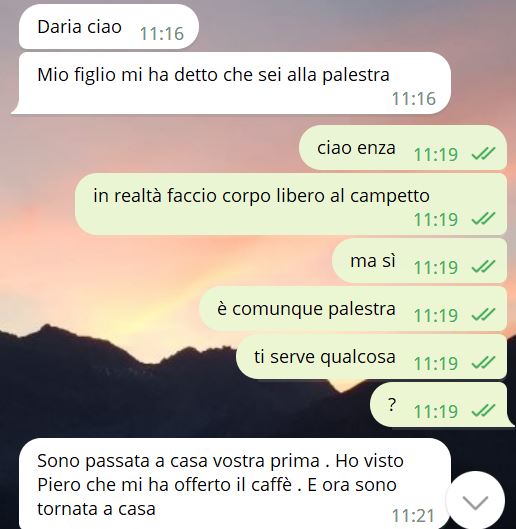
Task: Select the 'ti serve qualcosa' message
Action: click(371, 356)
